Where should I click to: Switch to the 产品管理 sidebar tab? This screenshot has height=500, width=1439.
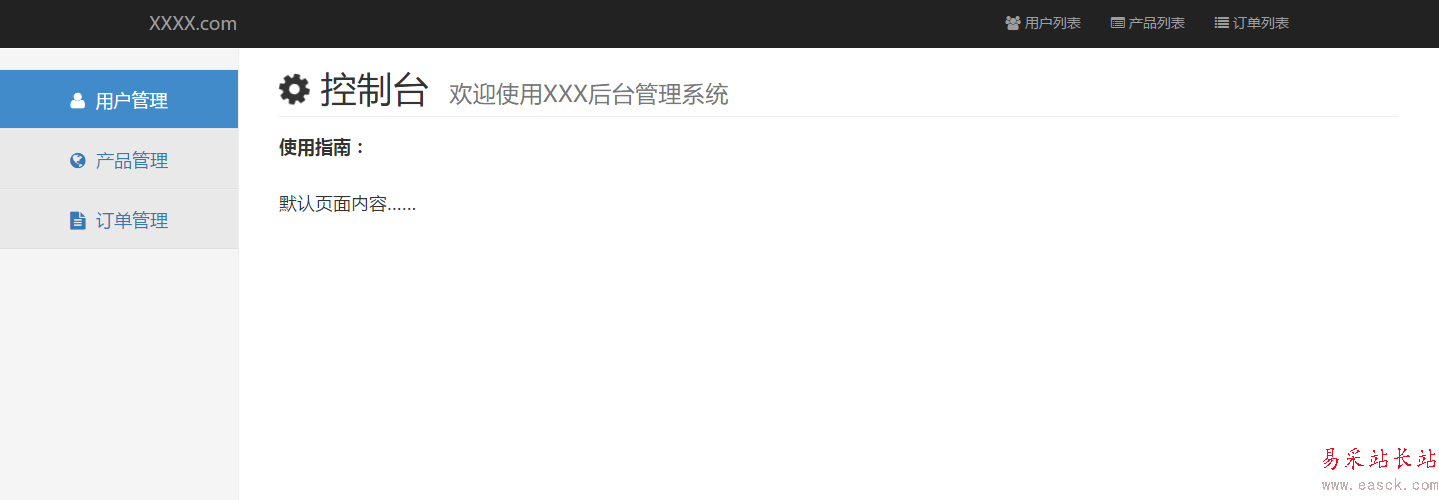pyautogui.click(x=119, y=159)
